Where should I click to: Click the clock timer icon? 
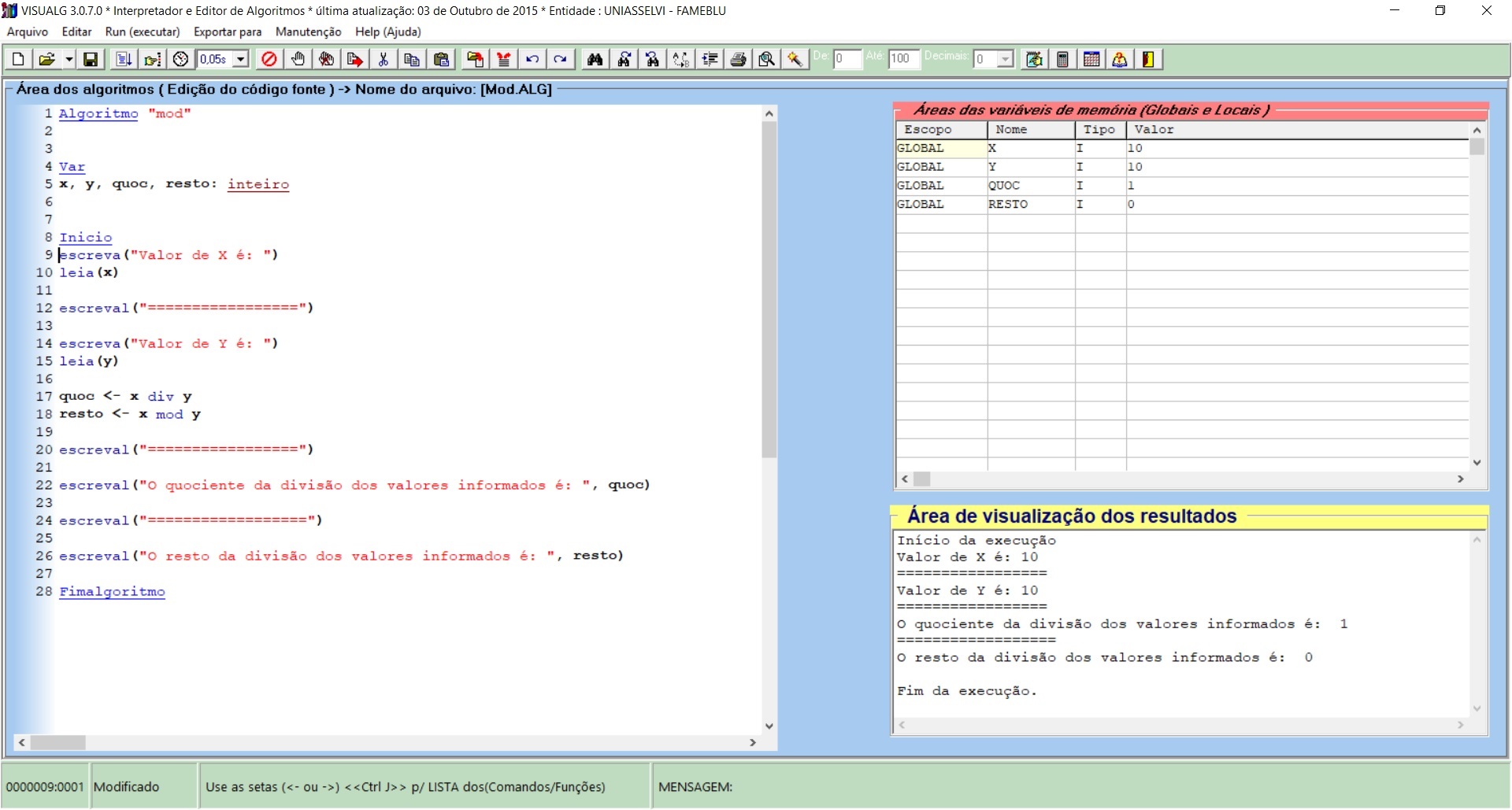[181, 59]
